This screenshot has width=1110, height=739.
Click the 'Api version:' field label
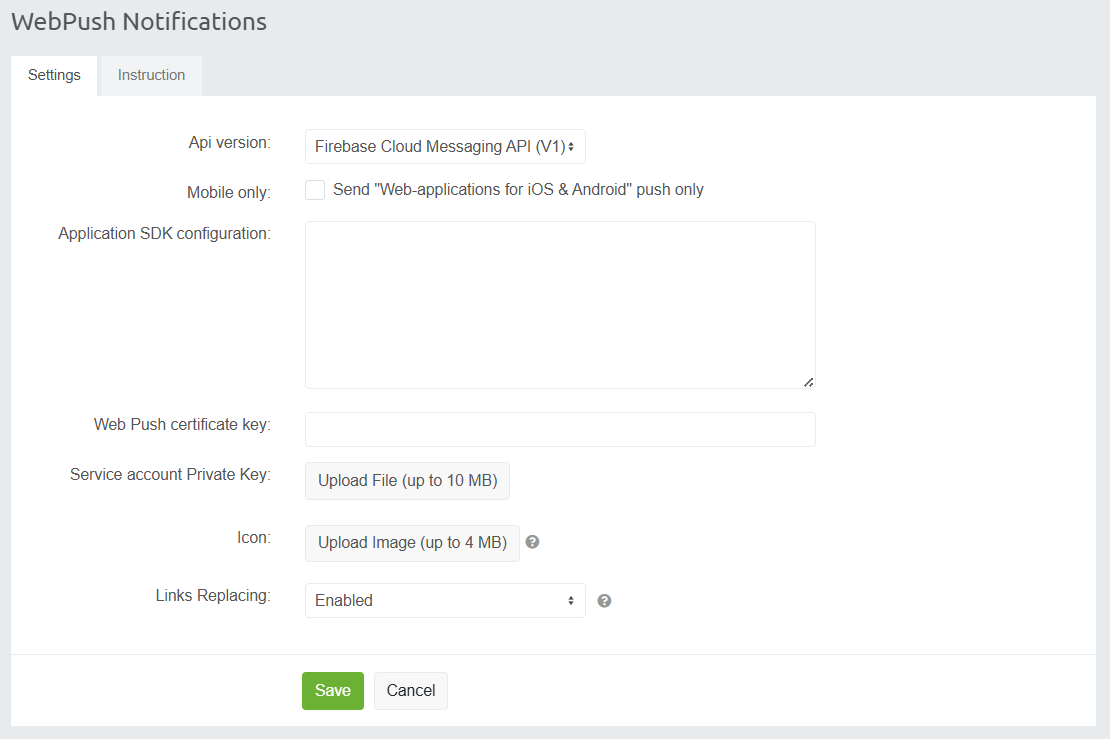click(229, 143)
